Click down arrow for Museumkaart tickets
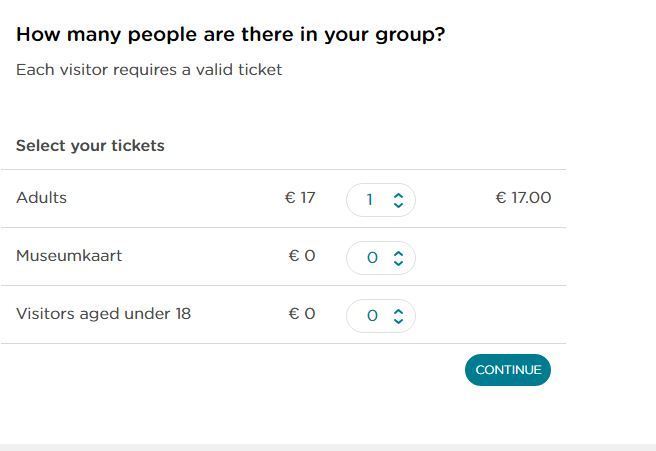The width and height of the screenshot is (656, 451). point(398,263)
